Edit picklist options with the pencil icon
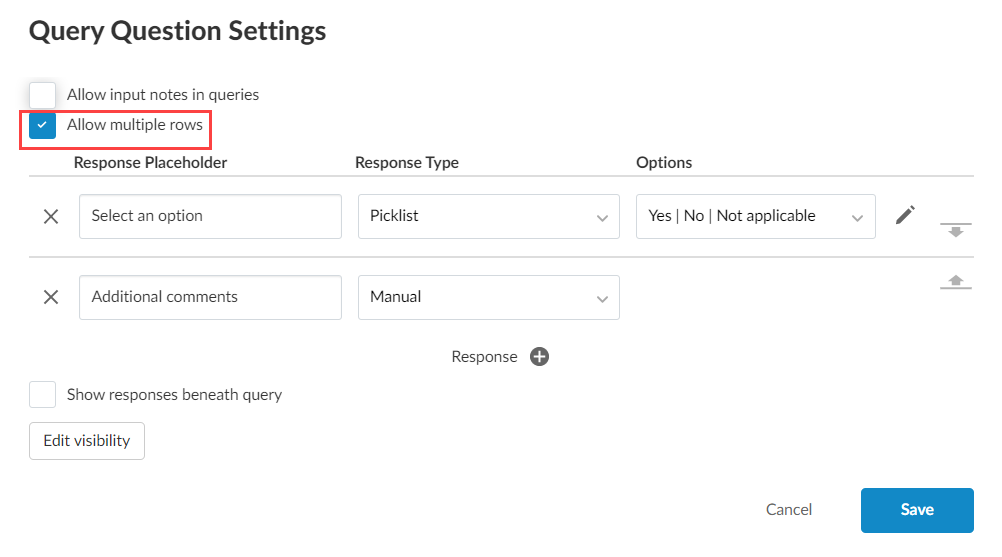This screenshot has height=557, width=1002. (905, 215)
